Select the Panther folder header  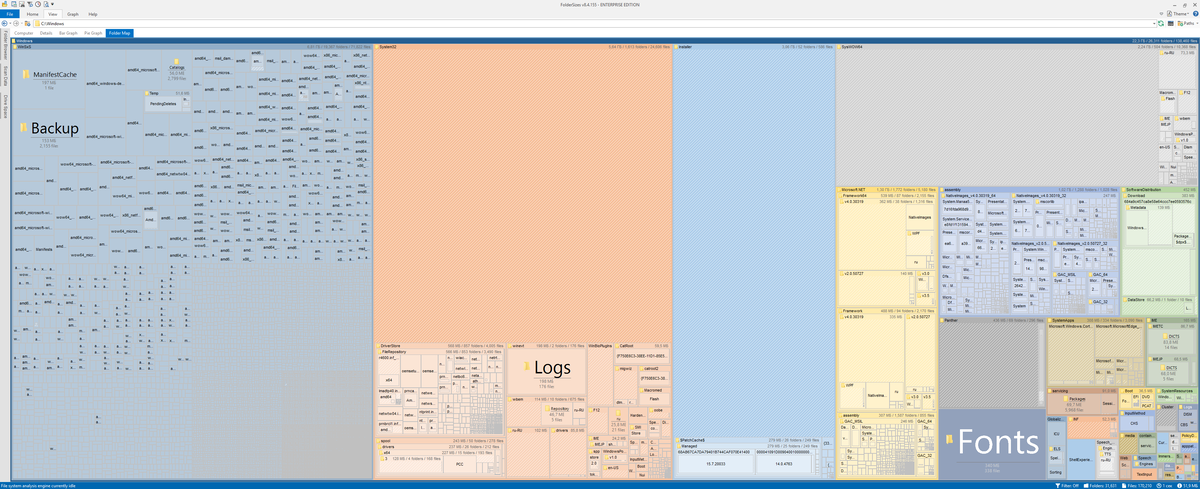991,321
